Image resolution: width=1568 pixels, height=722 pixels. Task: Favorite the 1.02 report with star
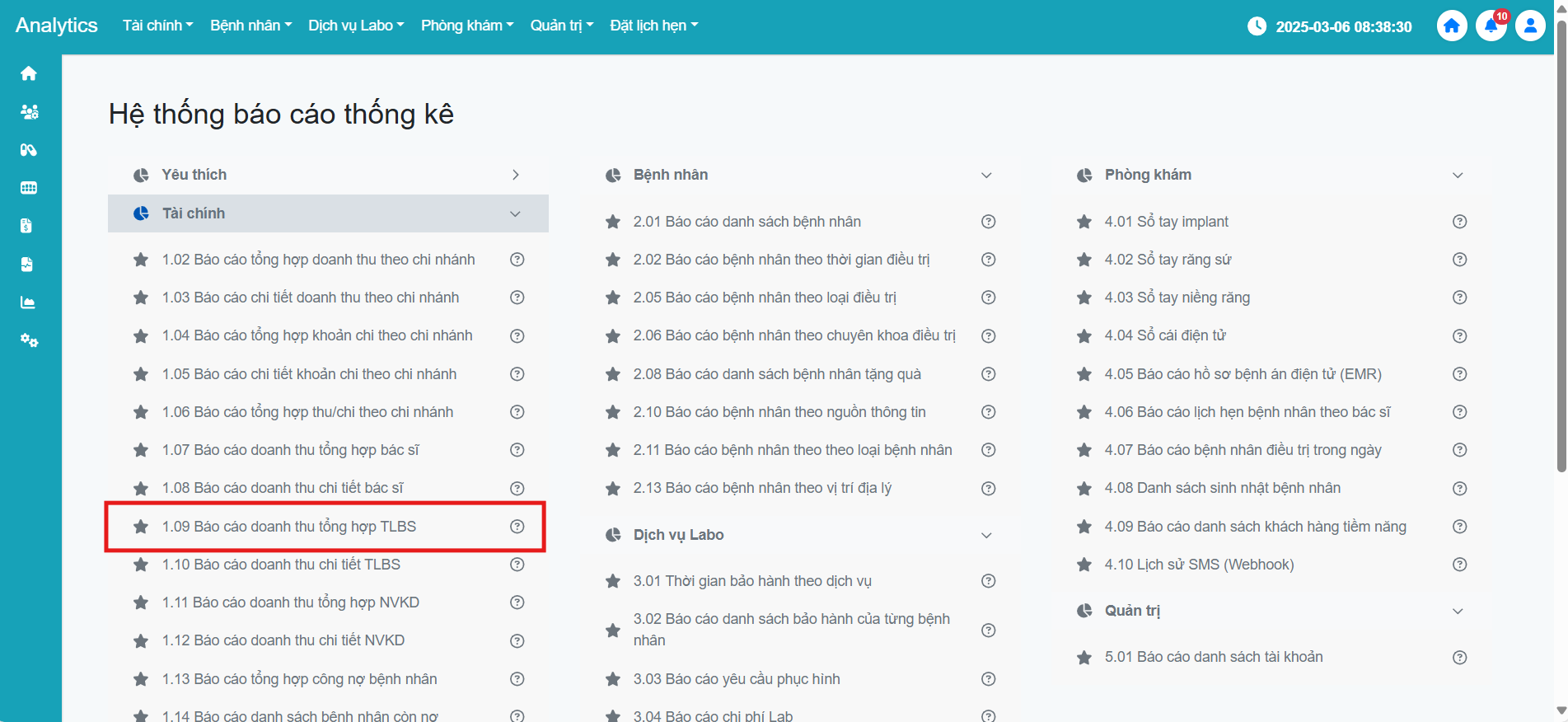tap(141, 260)
